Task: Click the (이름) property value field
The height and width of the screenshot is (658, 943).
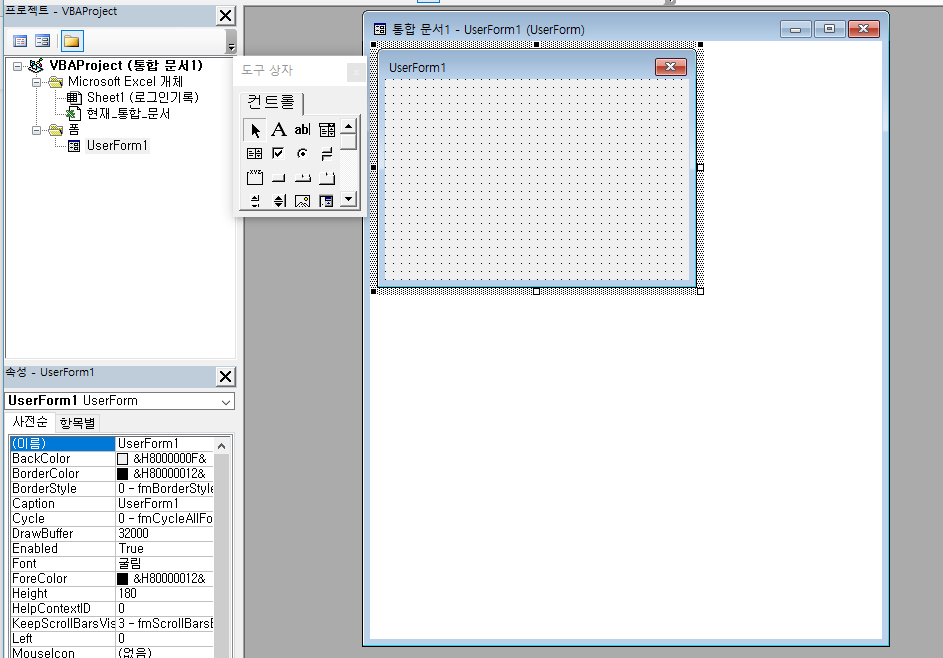Action: tap(164, 444)
